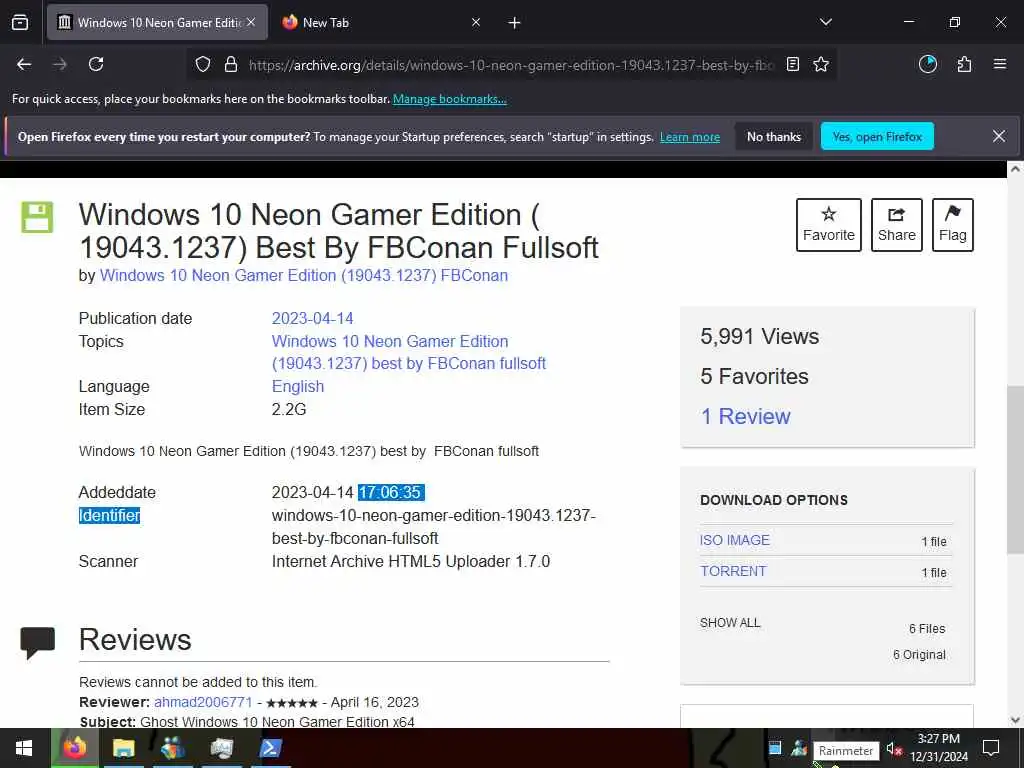
Task: Open the Windows Start menu
Action: (x=24, y=748)
